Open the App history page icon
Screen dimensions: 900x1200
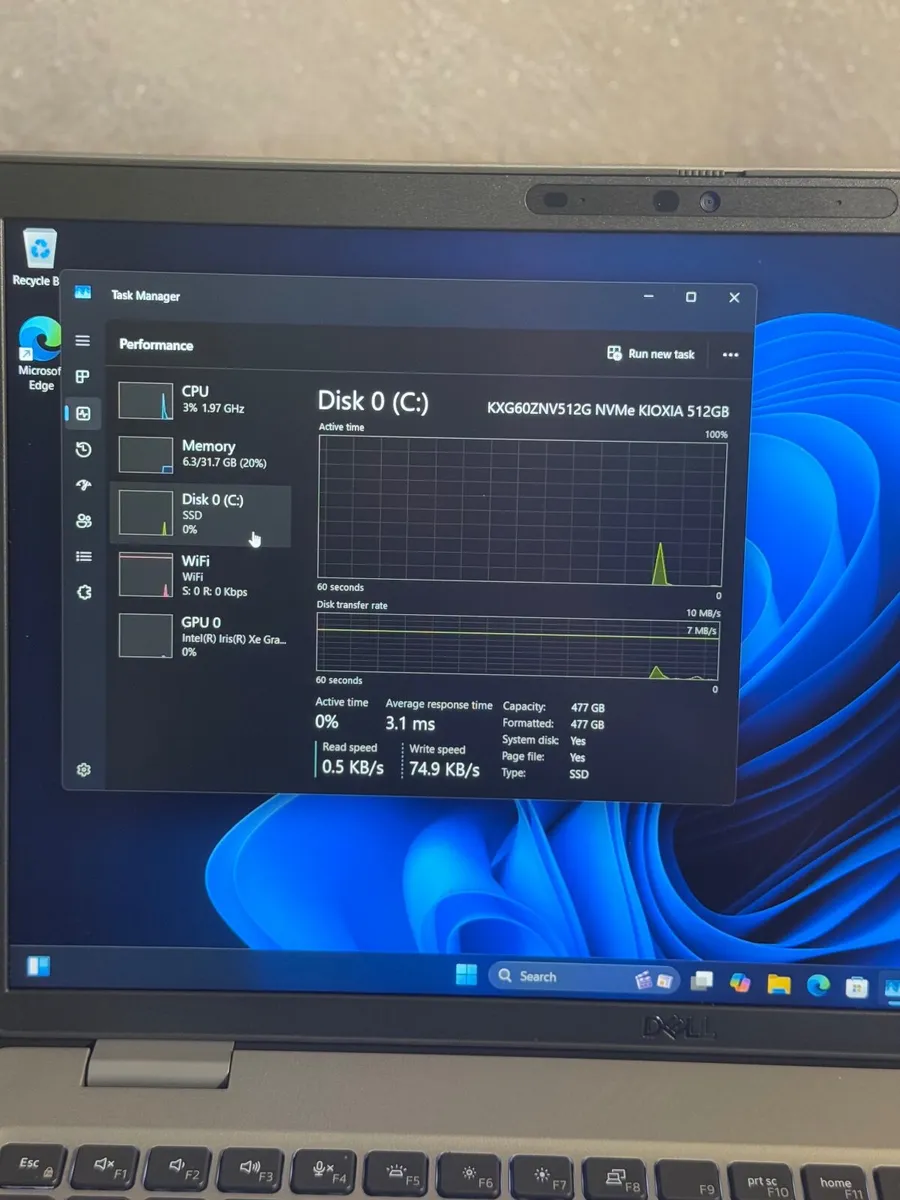click(x=84, y=449)
